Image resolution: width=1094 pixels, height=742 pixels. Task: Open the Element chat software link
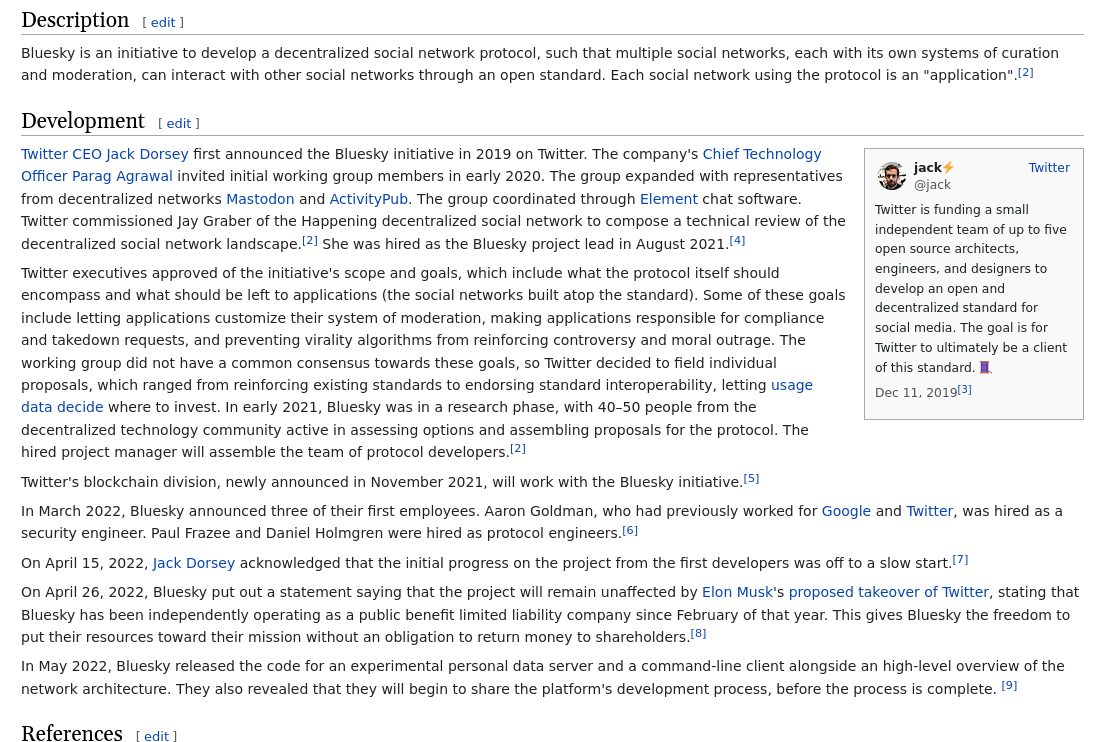668,199
